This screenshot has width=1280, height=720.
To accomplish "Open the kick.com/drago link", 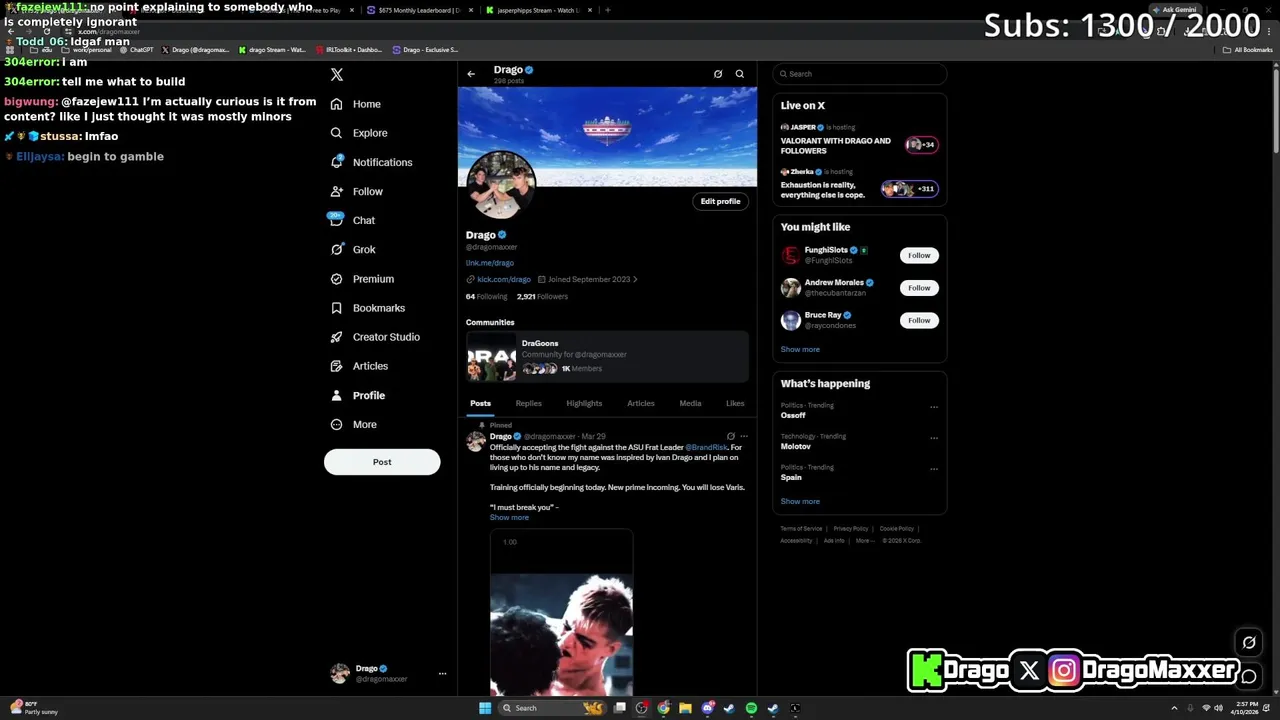I will pyautogui.click(x=504, y=280).
